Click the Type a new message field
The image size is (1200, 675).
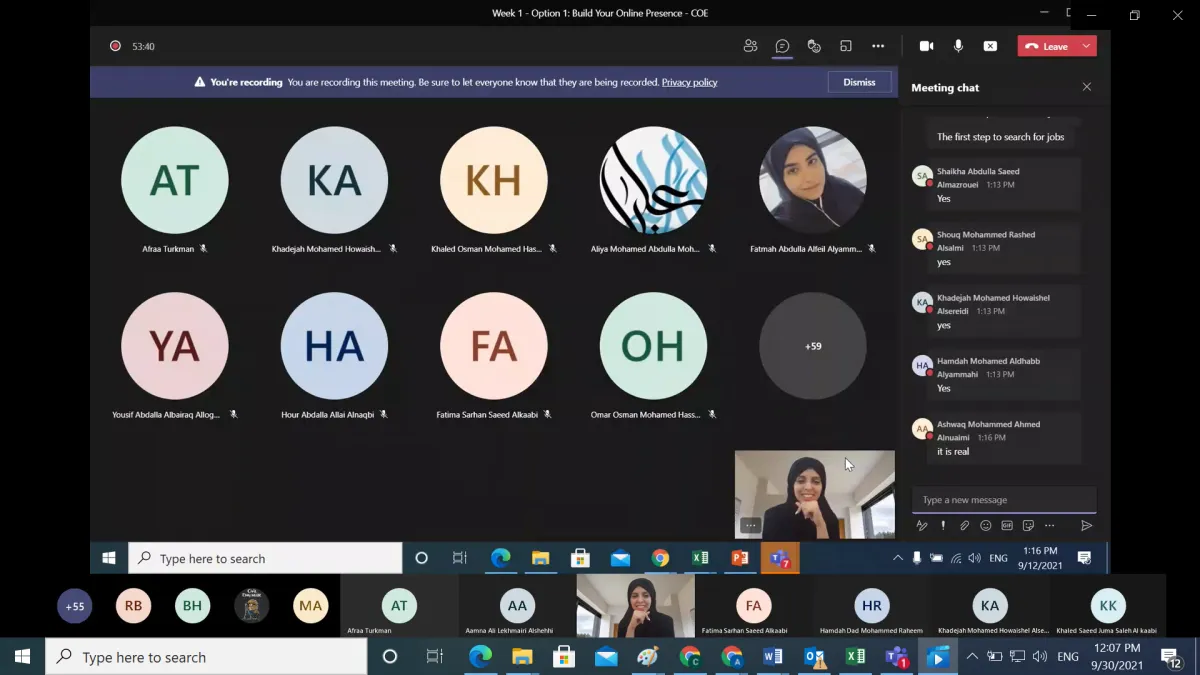coord(1003,500)
